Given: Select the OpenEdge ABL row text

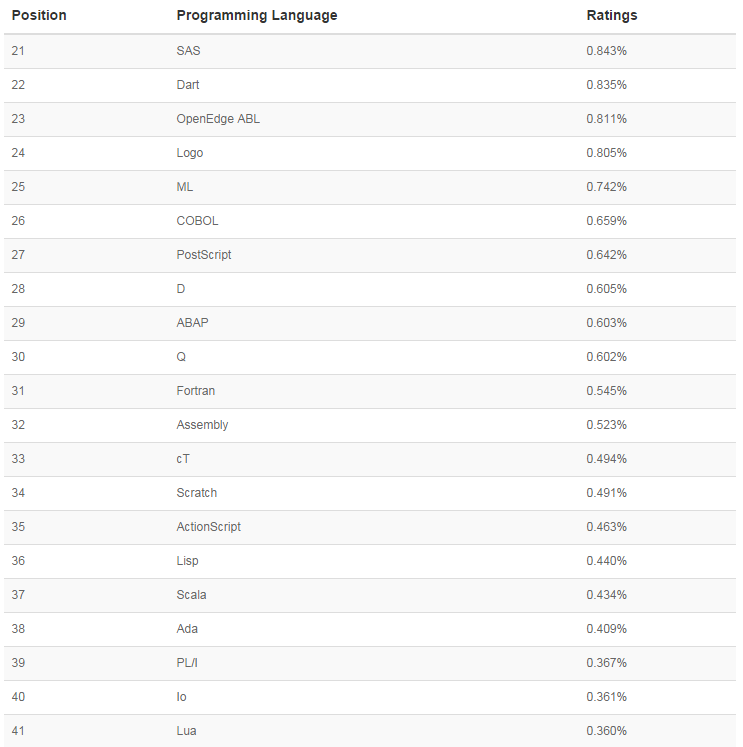Looking at the screenshot, I should [x=218, y=119].
